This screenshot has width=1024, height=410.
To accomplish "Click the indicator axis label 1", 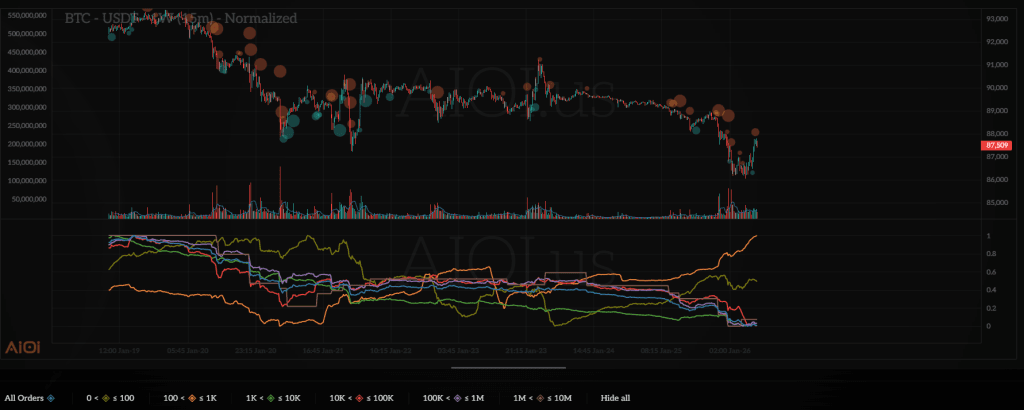I will [x=961, y=236].
